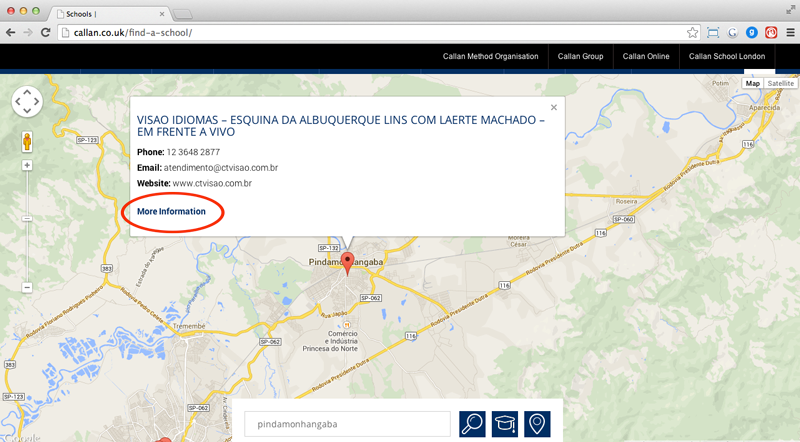Open the Callan Group menu item

580,56
